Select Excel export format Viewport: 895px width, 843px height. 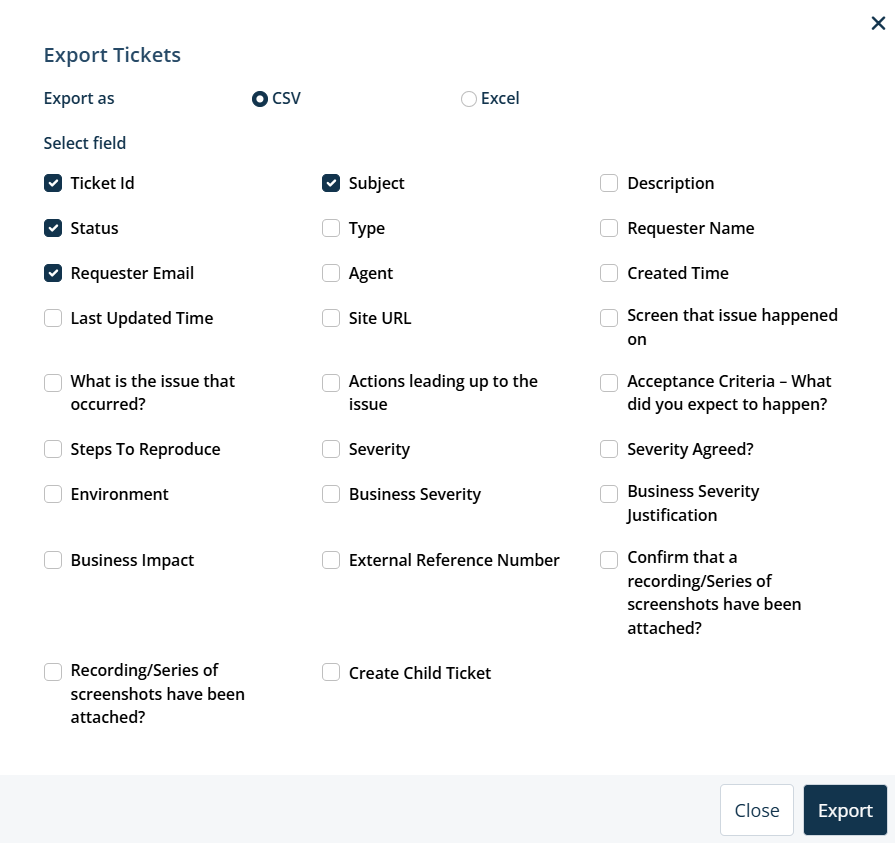tap(469, 99)
